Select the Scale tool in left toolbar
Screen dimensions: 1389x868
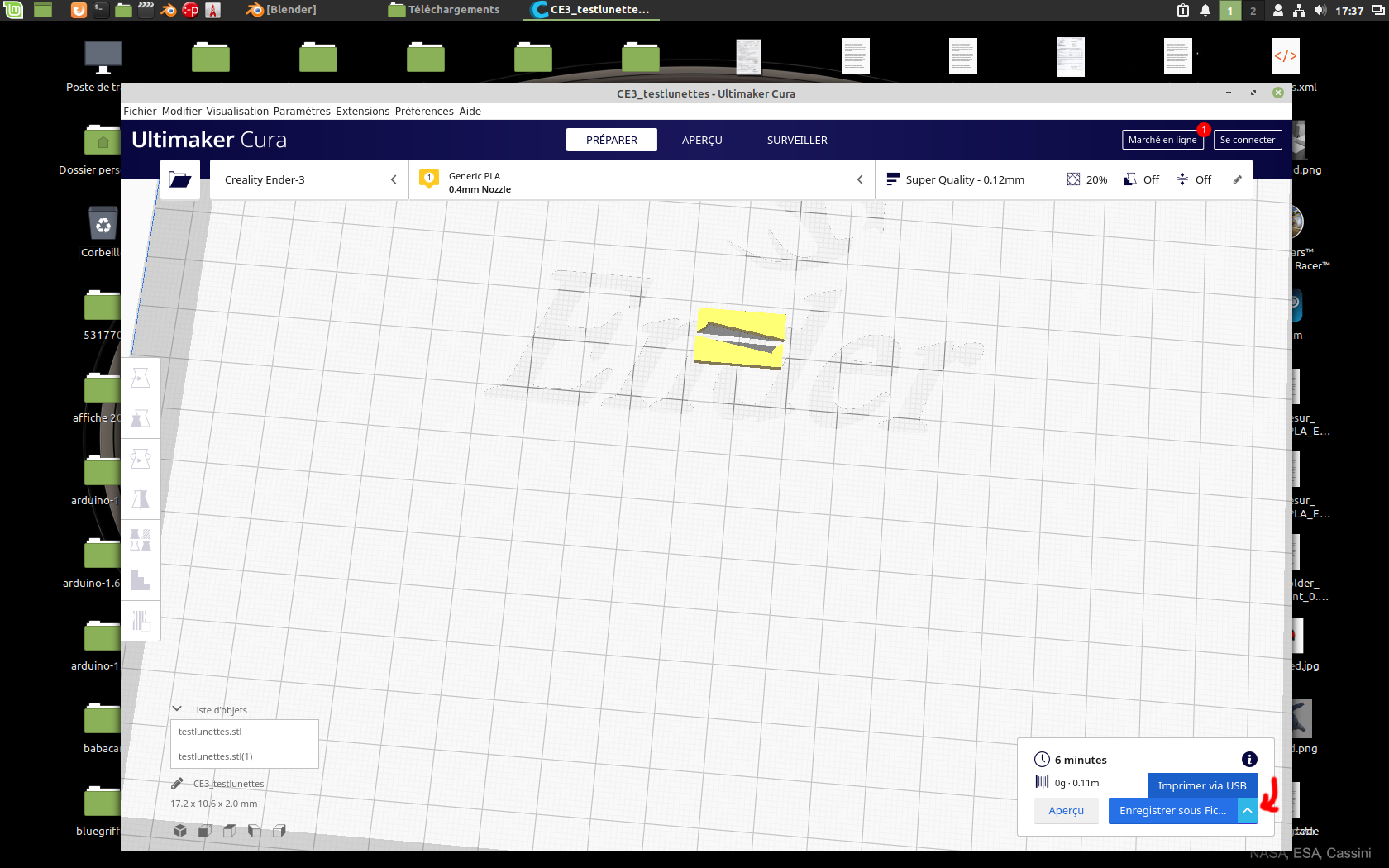[141, 418]
